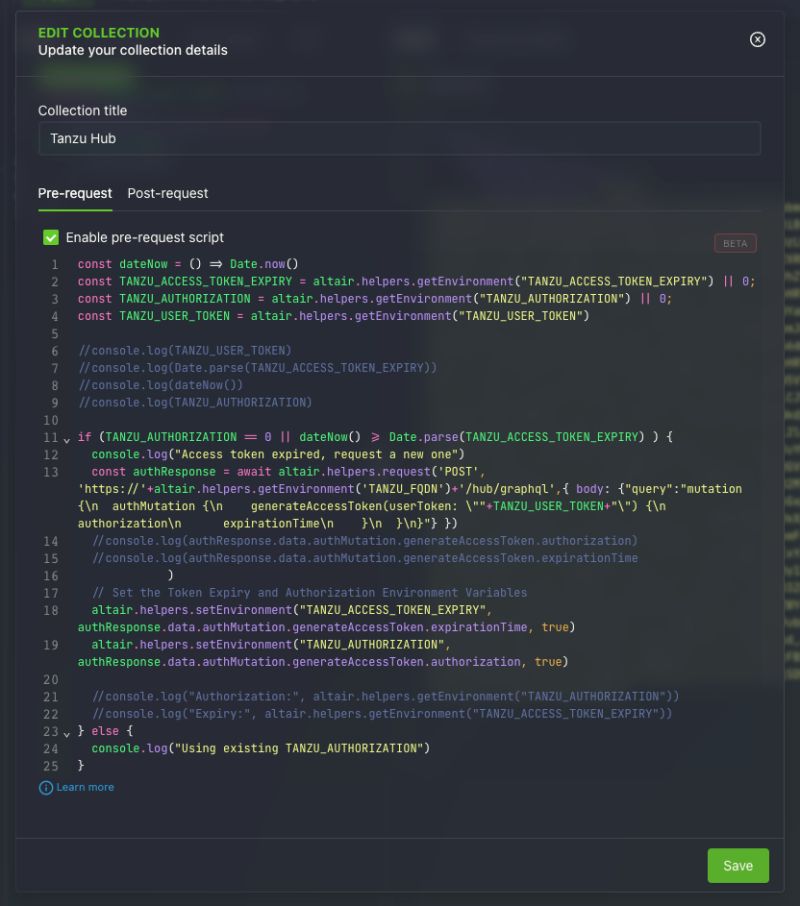Viewport: 800px width, 906px height.
Task: Click the info icon beside Learn more
Action: (x=46, y=788)
